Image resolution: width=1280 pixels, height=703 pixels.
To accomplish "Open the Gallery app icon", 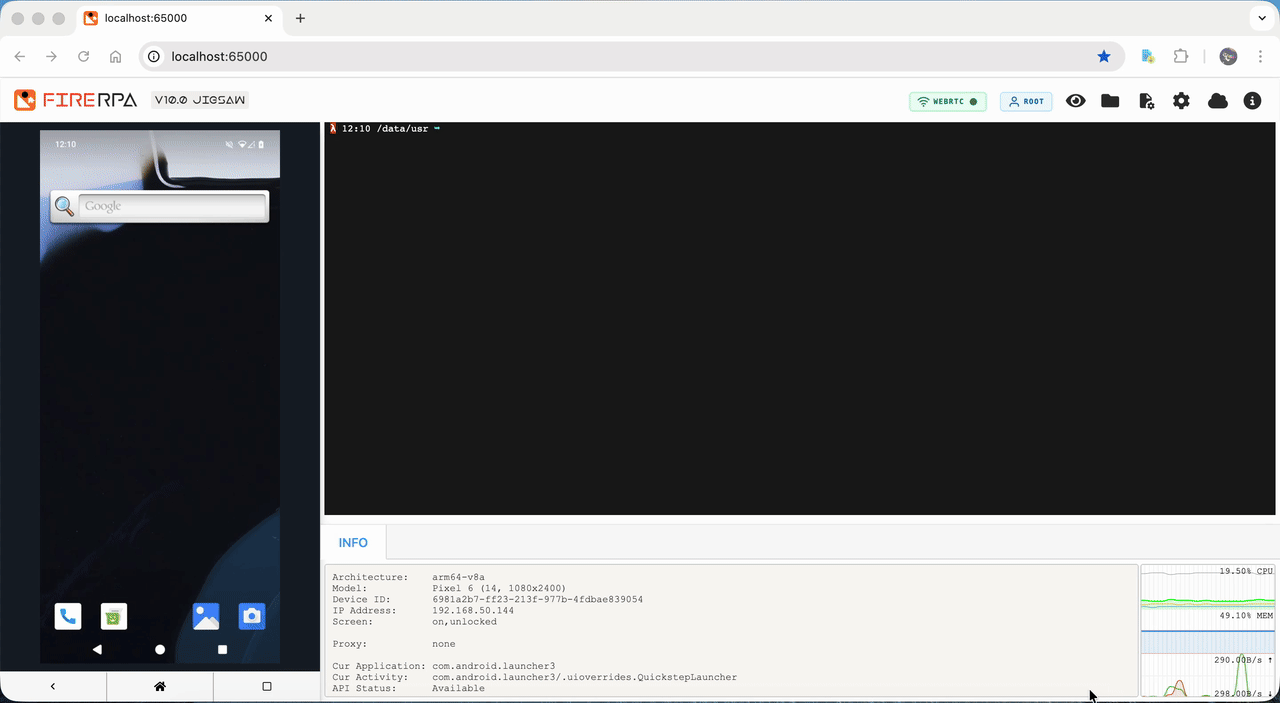I will tap(206, 616).
